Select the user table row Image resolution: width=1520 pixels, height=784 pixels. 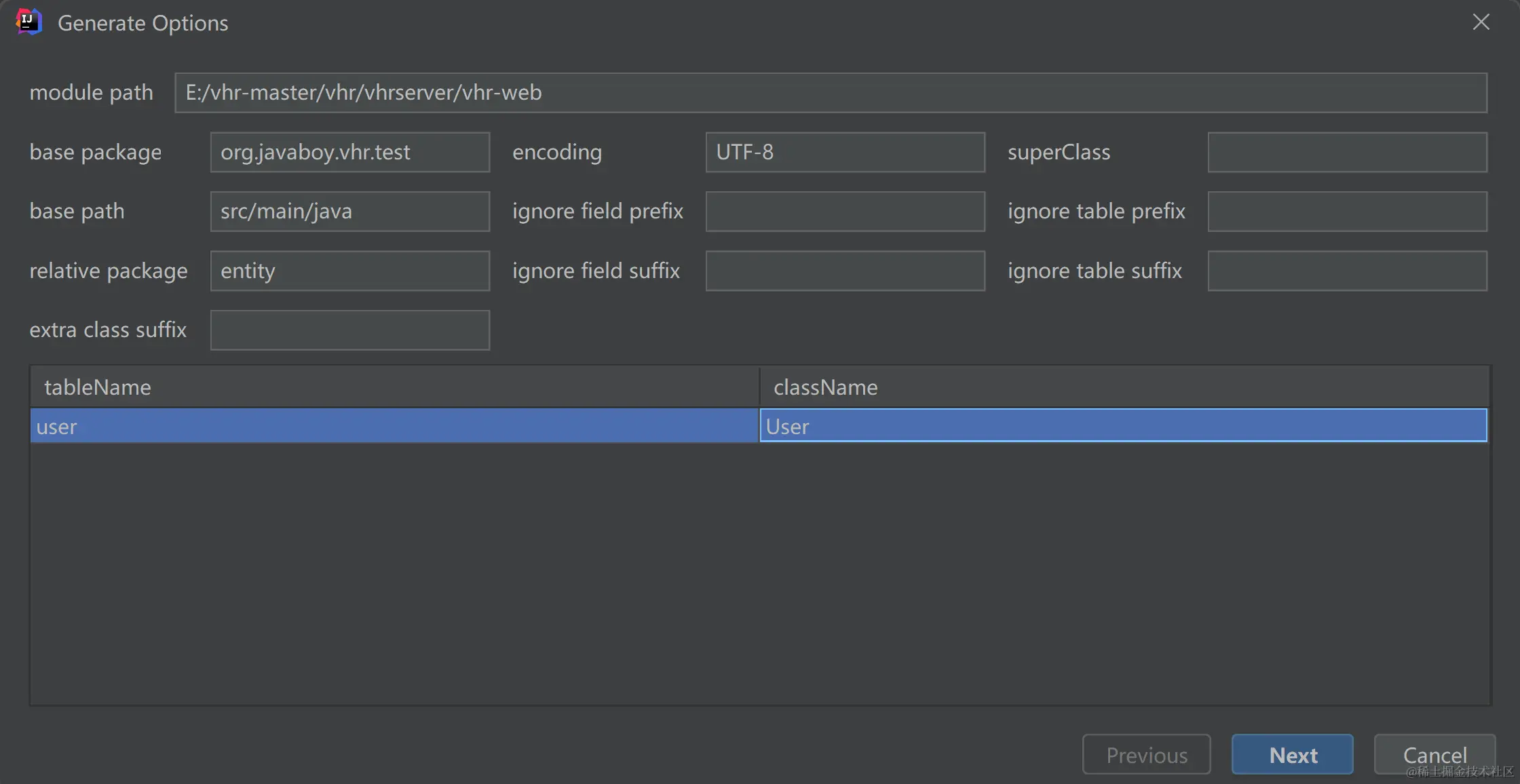[394, 426]
